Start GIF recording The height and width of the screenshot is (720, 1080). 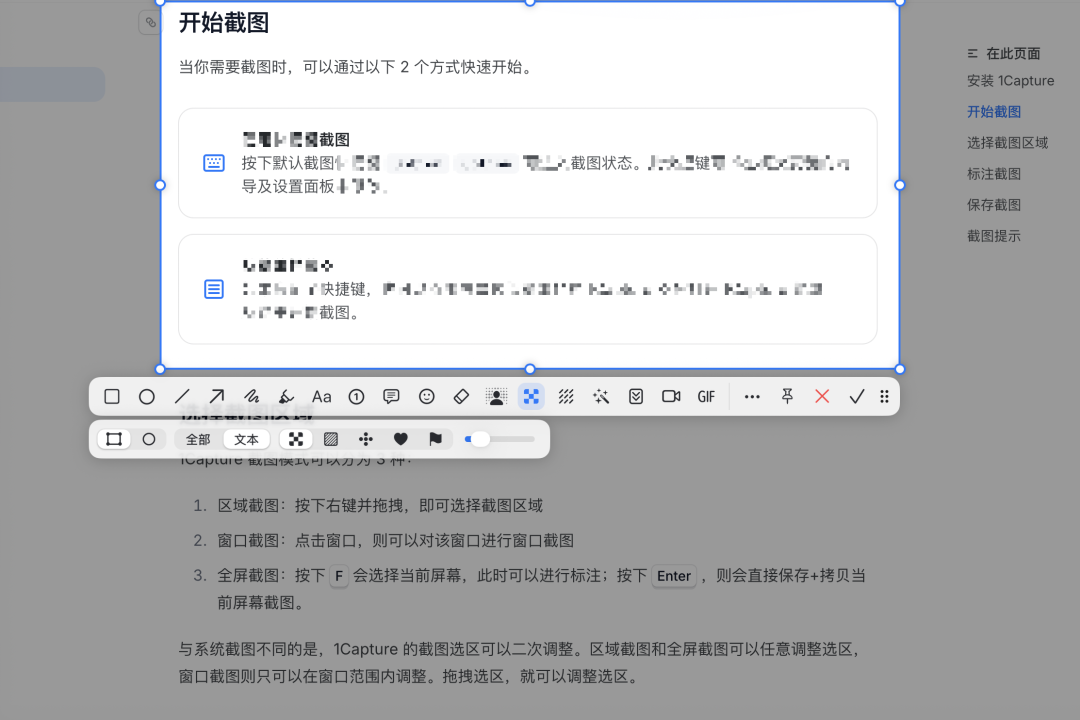click(706, 397)
